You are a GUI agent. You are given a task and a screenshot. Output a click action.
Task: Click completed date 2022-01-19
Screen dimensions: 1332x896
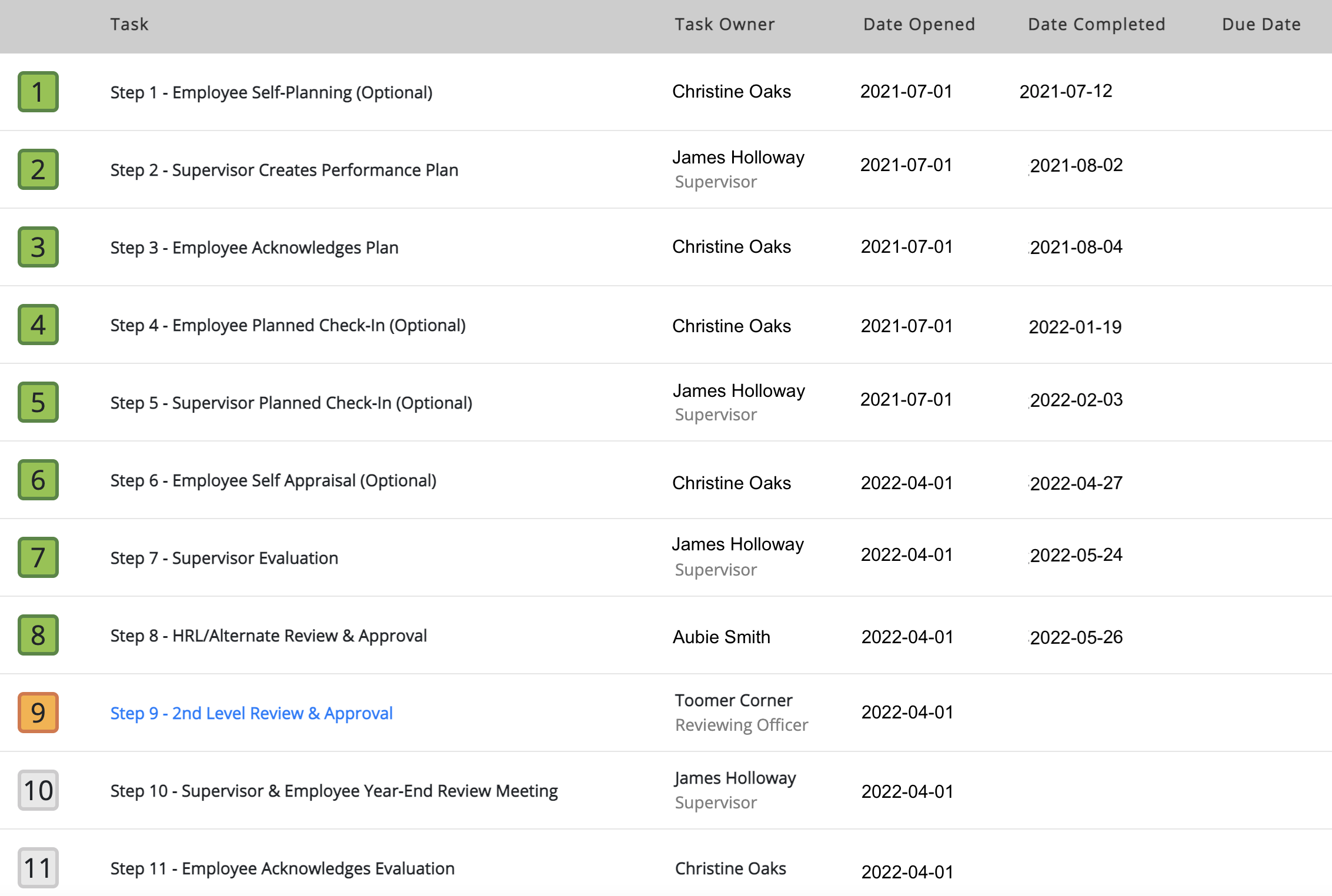pyautogui.click(x=1075, y=327)
